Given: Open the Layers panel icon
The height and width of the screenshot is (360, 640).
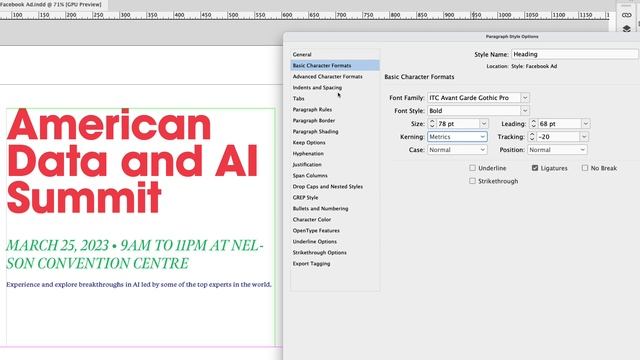Looking at the screenshot, I should click(x=627, y=29).
